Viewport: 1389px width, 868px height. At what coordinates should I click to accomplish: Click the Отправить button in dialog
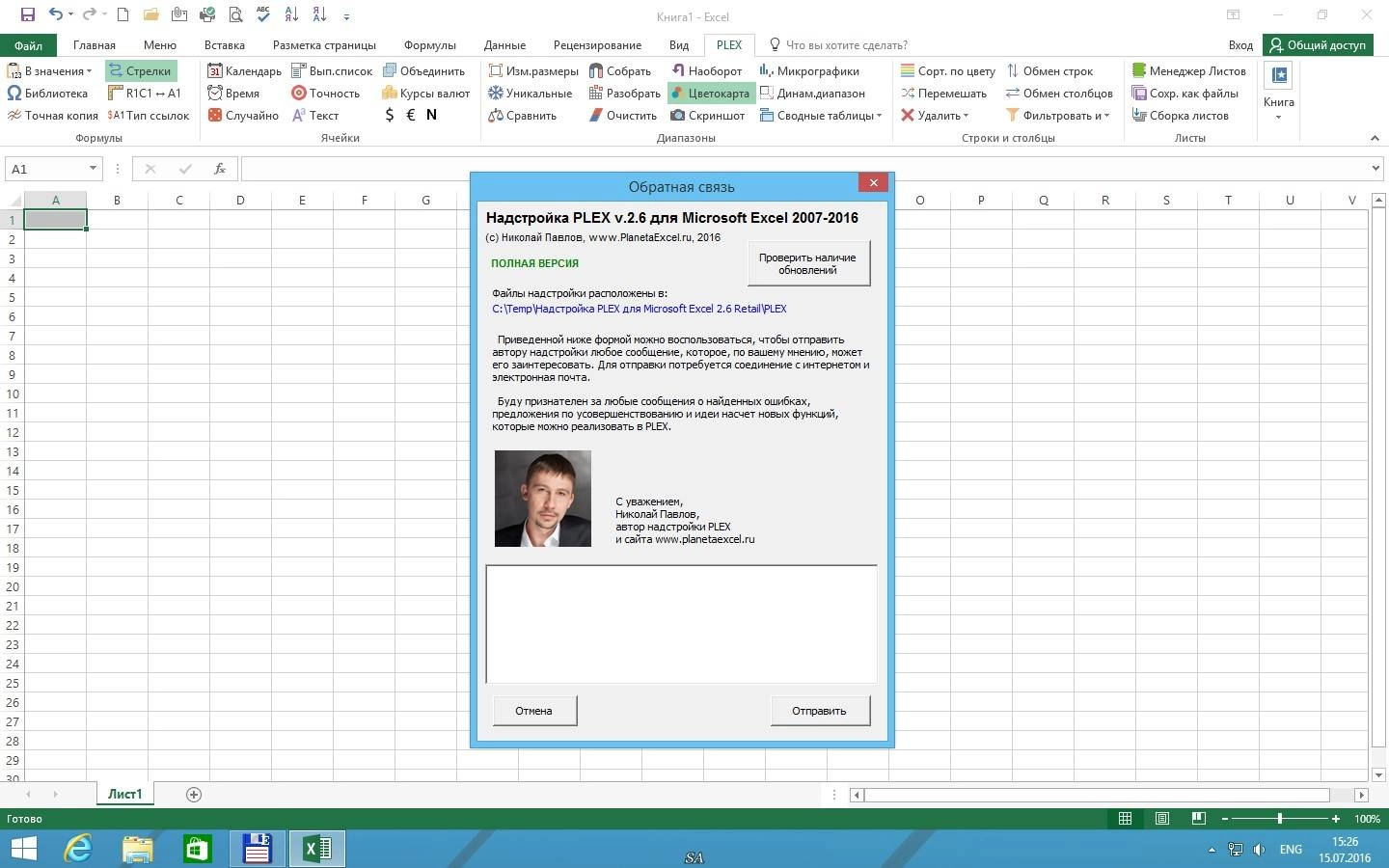pyautogui.click(x=820, y=711)
